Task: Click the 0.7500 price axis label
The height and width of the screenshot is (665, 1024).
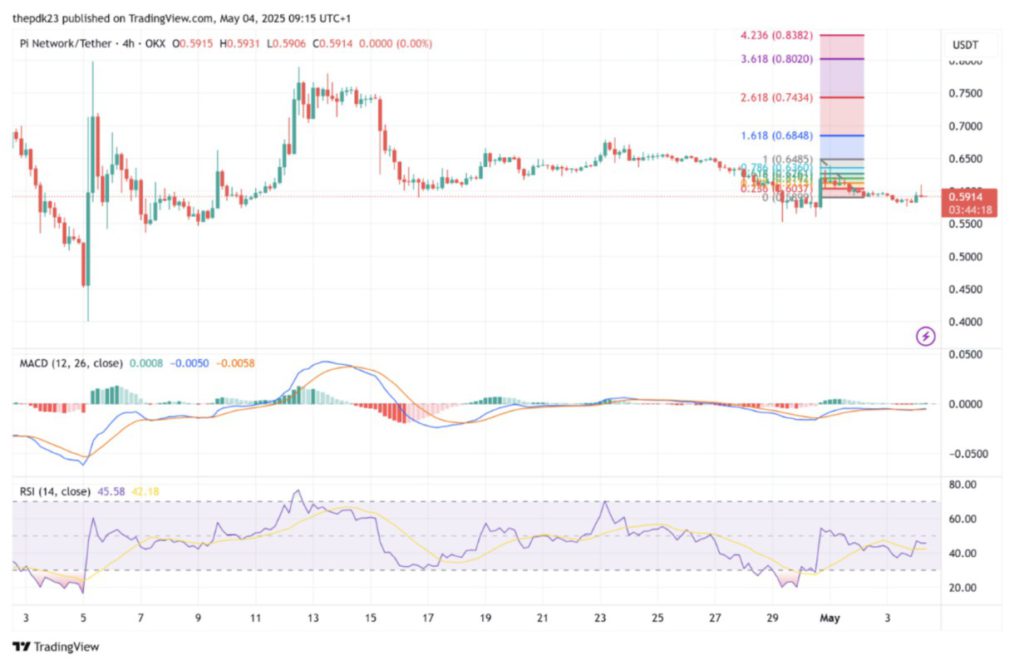Action: pos(965,93)
